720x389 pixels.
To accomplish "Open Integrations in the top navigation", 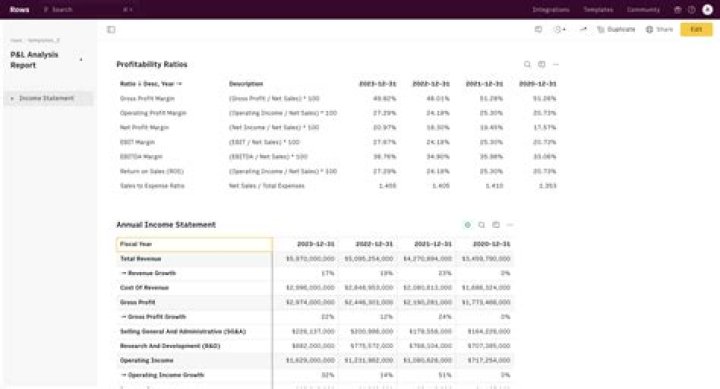I will click(551, 9).
